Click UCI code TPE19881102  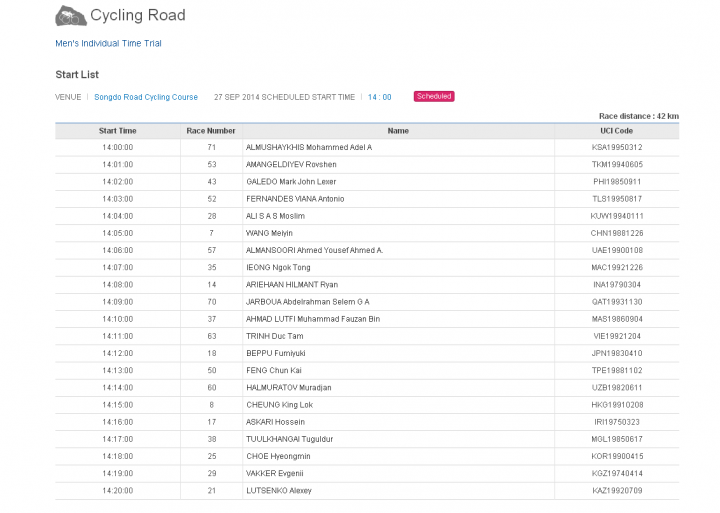617,371
